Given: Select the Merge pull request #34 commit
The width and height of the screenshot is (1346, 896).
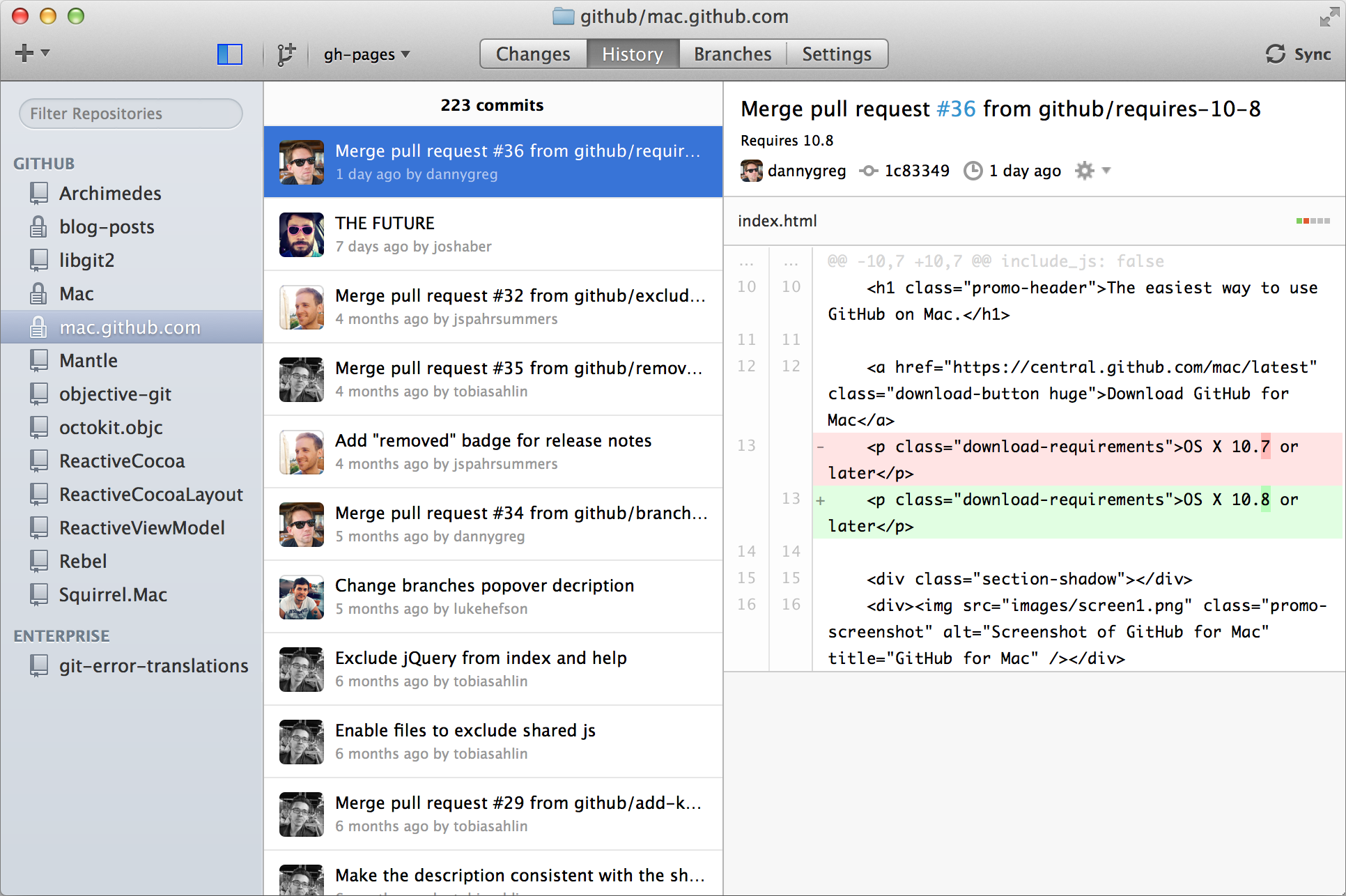Looking at the screenshot, I should click(493, 524).
